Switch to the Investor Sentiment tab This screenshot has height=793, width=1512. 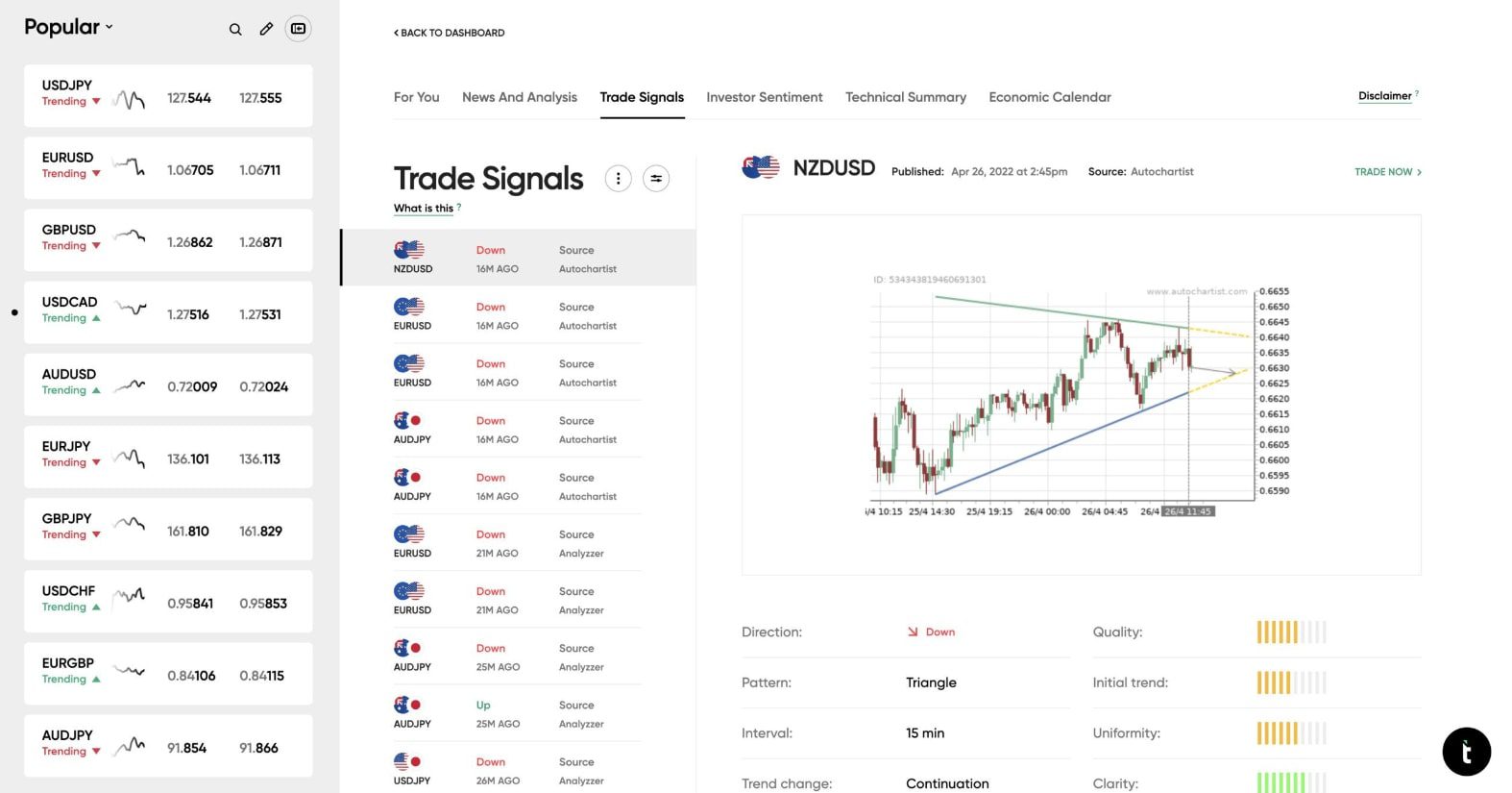pos(764,97)
